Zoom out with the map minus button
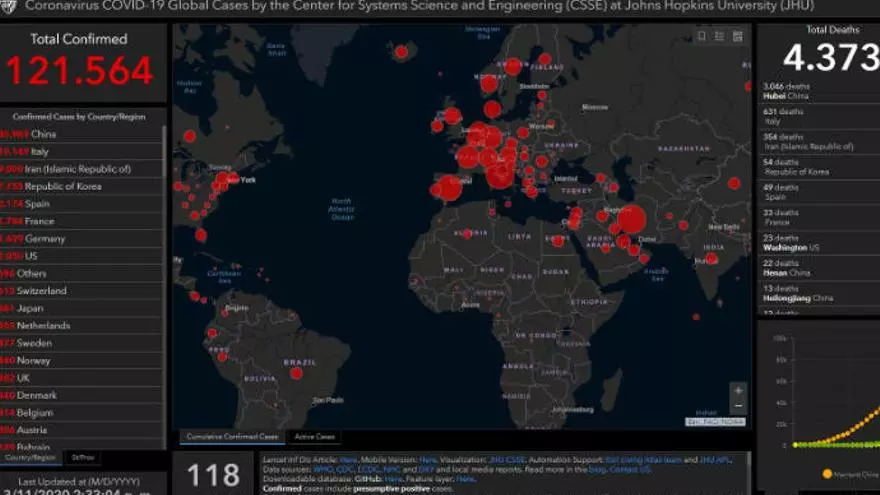Image resolution: width=880 pixels, height=495 pixels. 738,406
